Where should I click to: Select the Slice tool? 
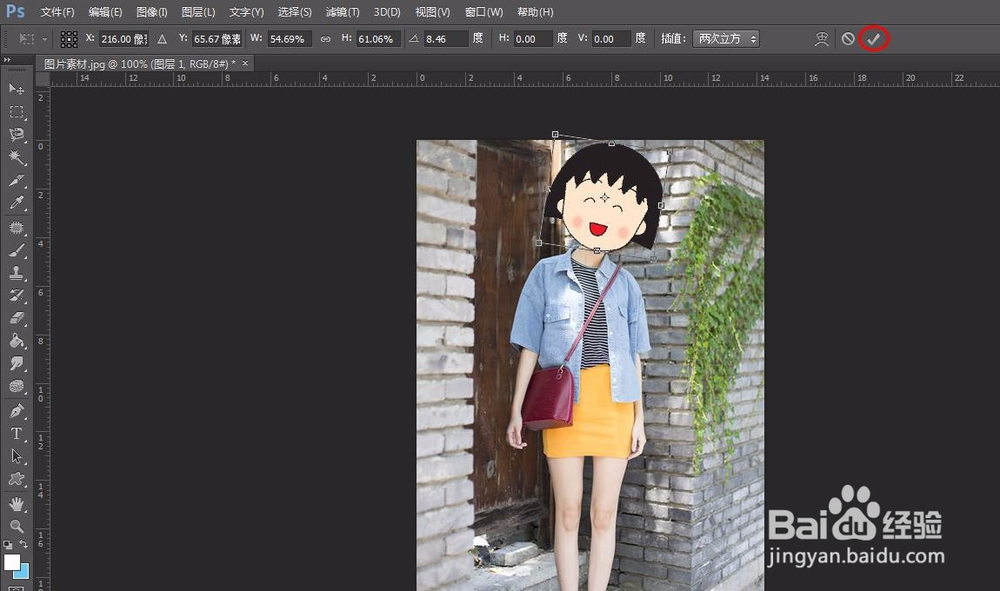17,180
